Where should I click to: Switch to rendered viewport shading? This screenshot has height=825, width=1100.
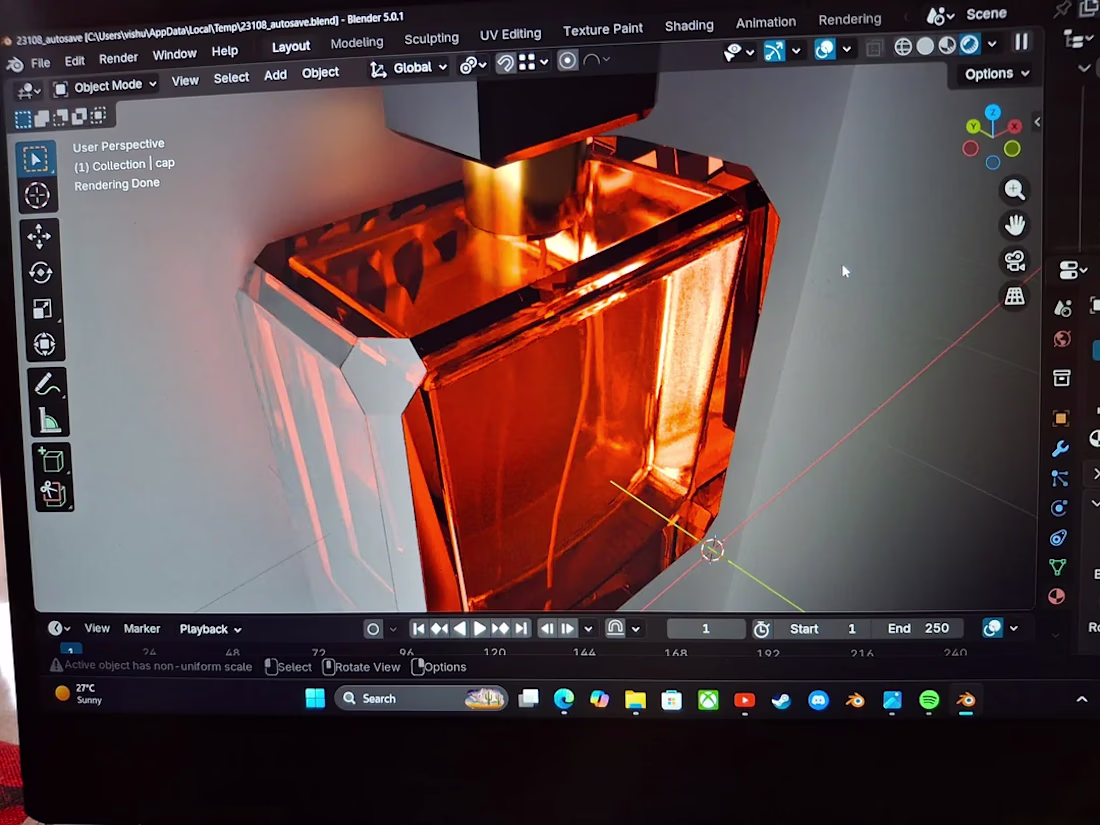pos(970,45)
